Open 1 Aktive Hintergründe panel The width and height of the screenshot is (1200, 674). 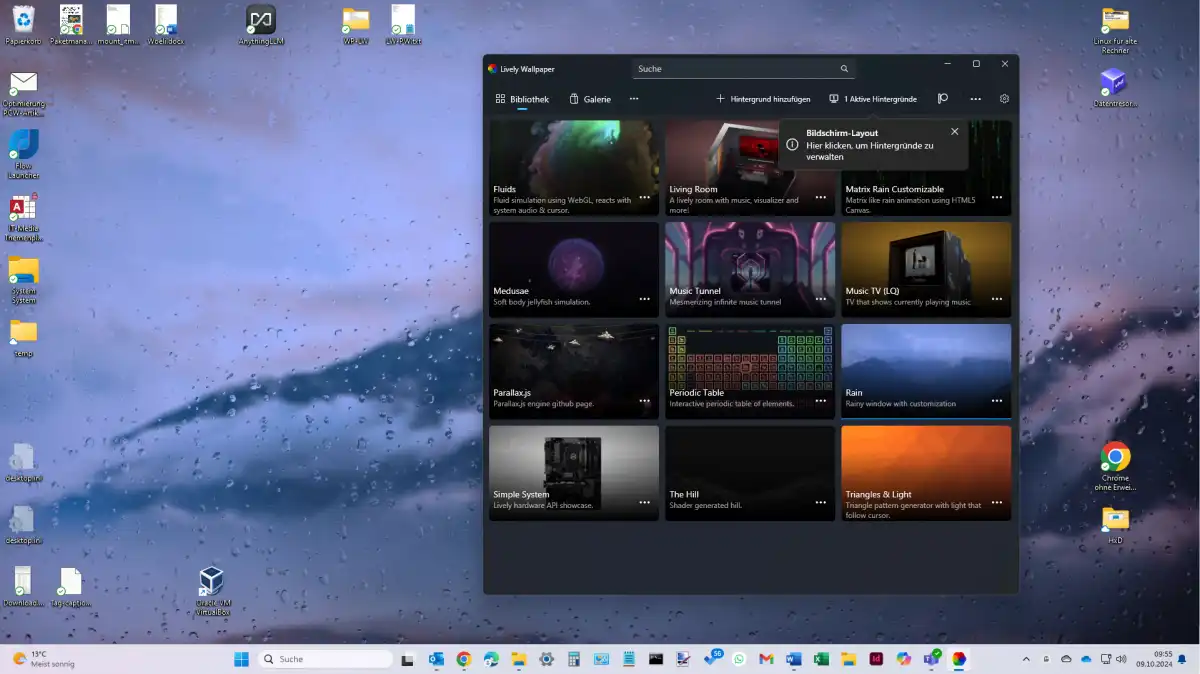(873, 99)
